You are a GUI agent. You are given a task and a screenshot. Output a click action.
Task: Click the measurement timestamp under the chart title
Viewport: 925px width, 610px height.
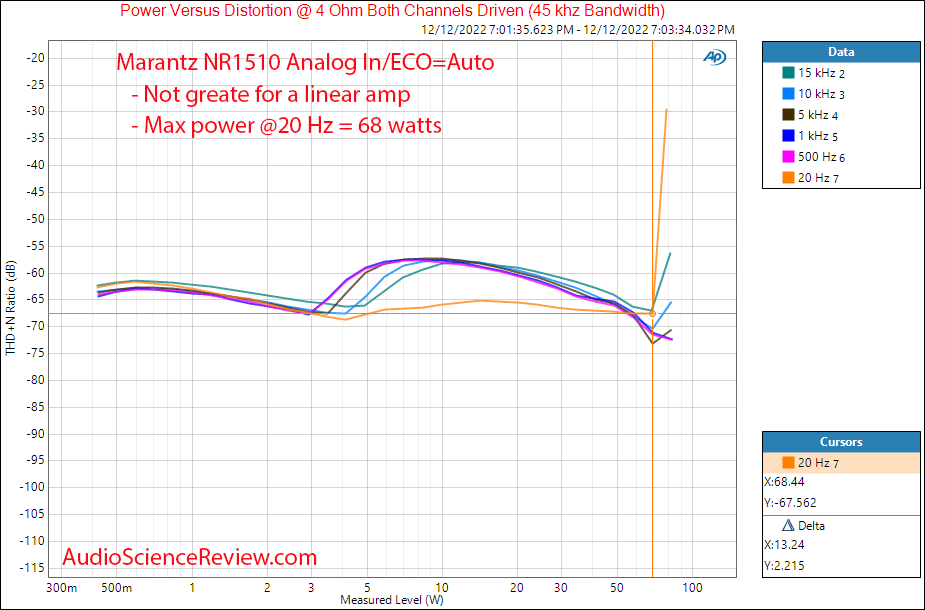pyautogui.click(x=578, y=29)
